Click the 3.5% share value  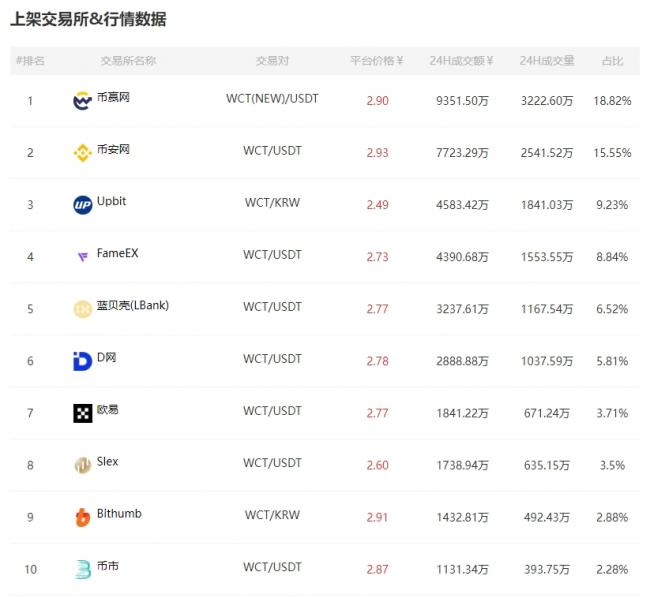[612, 465]
